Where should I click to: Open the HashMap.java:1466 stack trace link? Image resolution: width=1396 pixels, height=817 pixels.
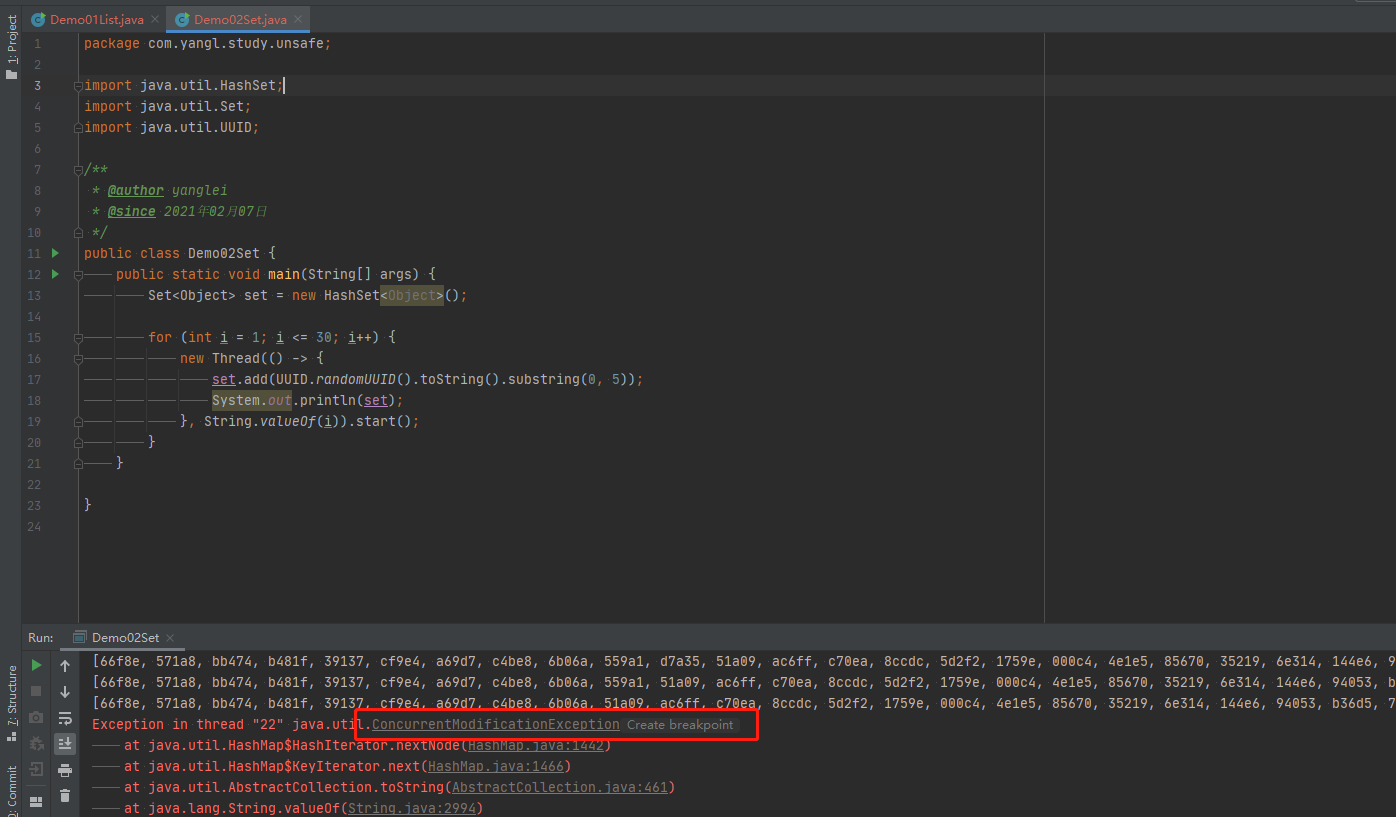496,766
